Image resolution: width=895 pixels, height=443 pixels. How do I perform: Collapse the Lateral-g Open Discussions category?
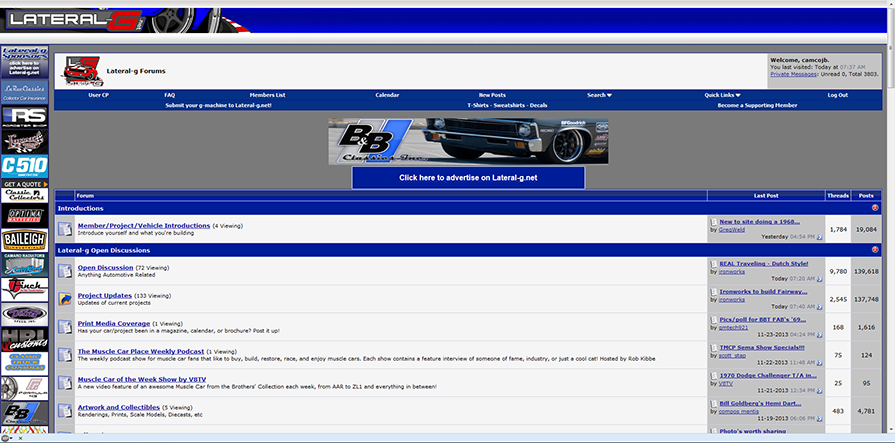click(875, 250)
